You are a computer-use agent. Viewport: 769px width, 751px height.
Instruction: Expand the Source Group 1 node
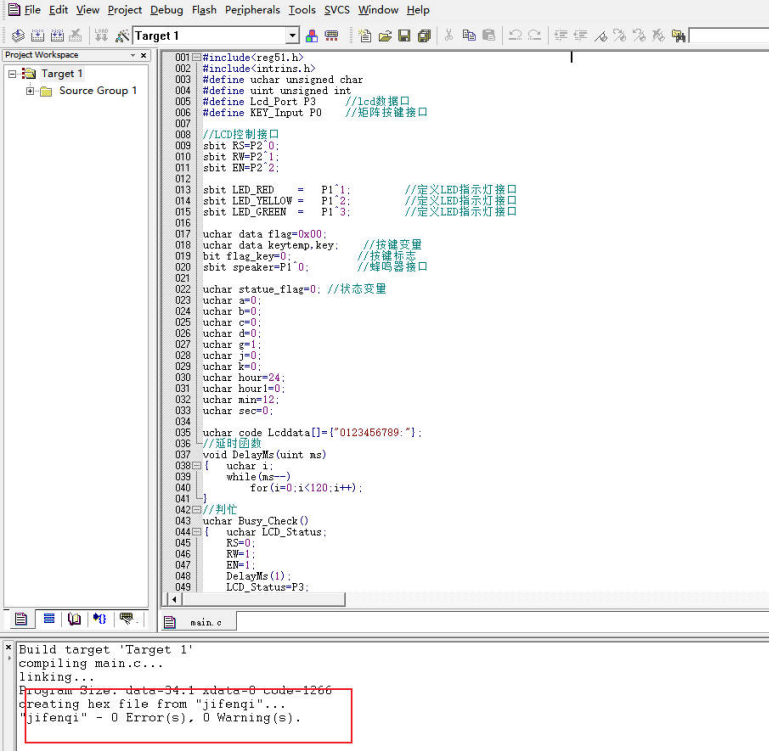(30, 91)
